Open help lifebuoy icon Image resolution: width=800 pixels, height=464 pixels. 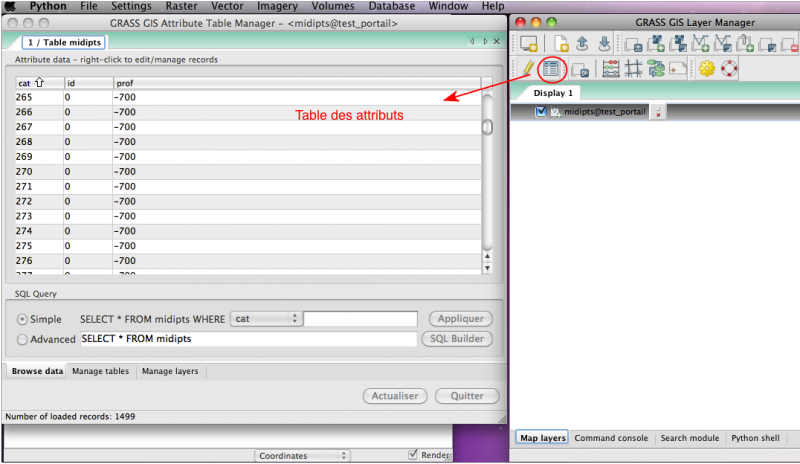[x=729, y=69]
